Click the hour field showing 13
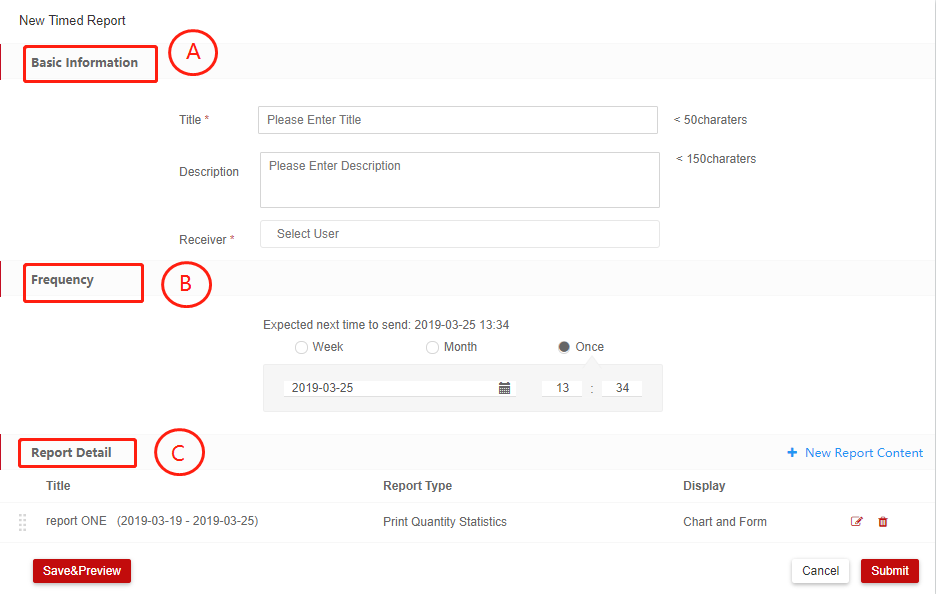 pos(562,388)
